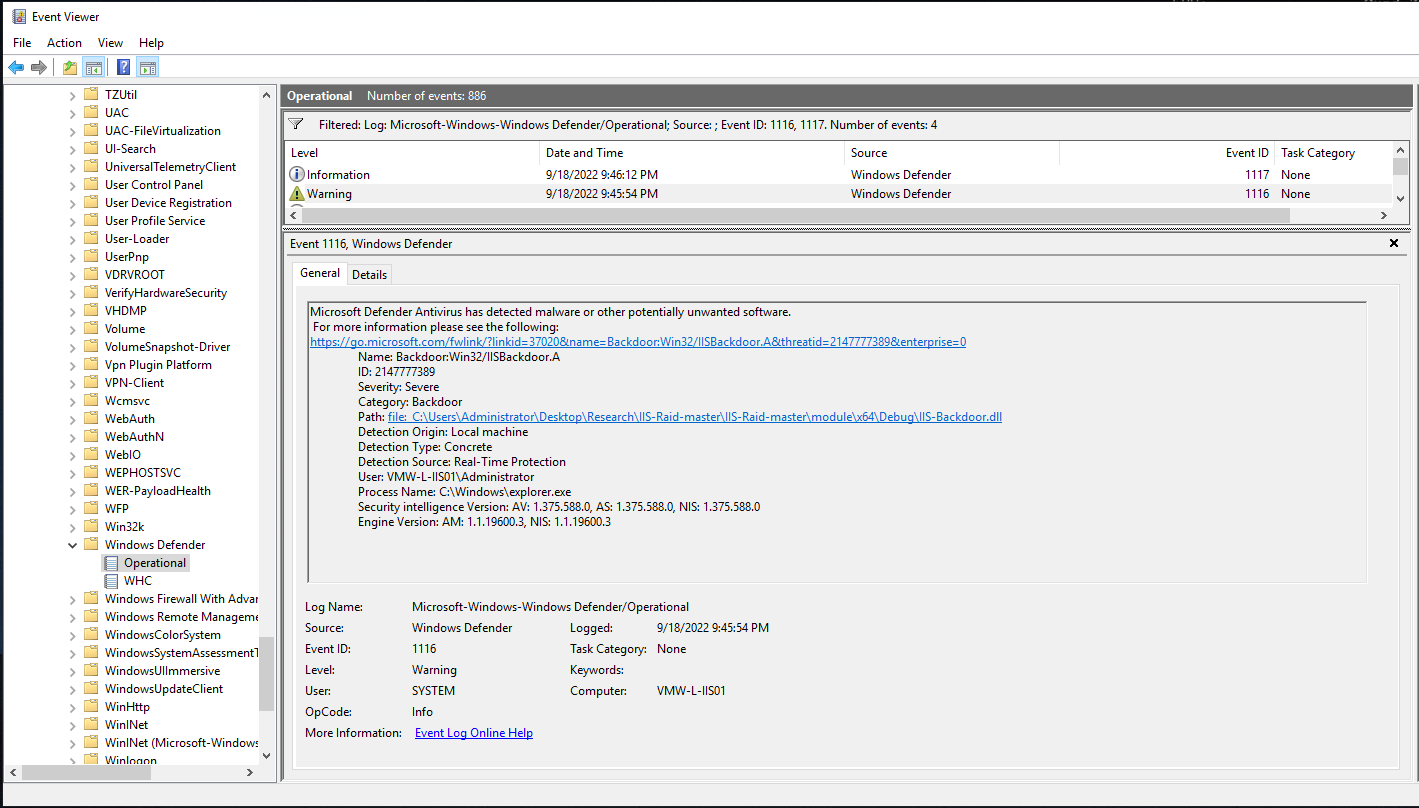This screenshot has width=1419, height=808.
Task: Click the Operational log icon in tree
Action: [x=112, y=563]
